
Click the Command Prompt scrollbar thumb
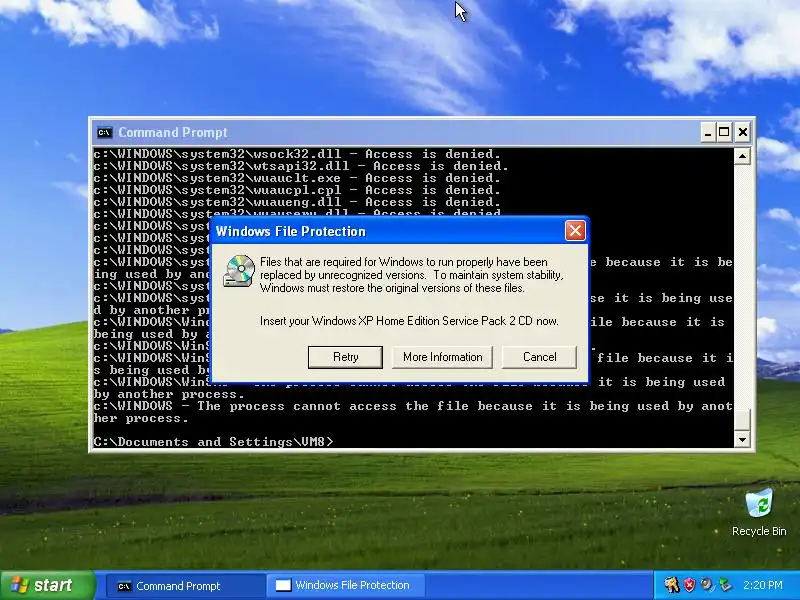pyautogui.click(x=742, y=419)
